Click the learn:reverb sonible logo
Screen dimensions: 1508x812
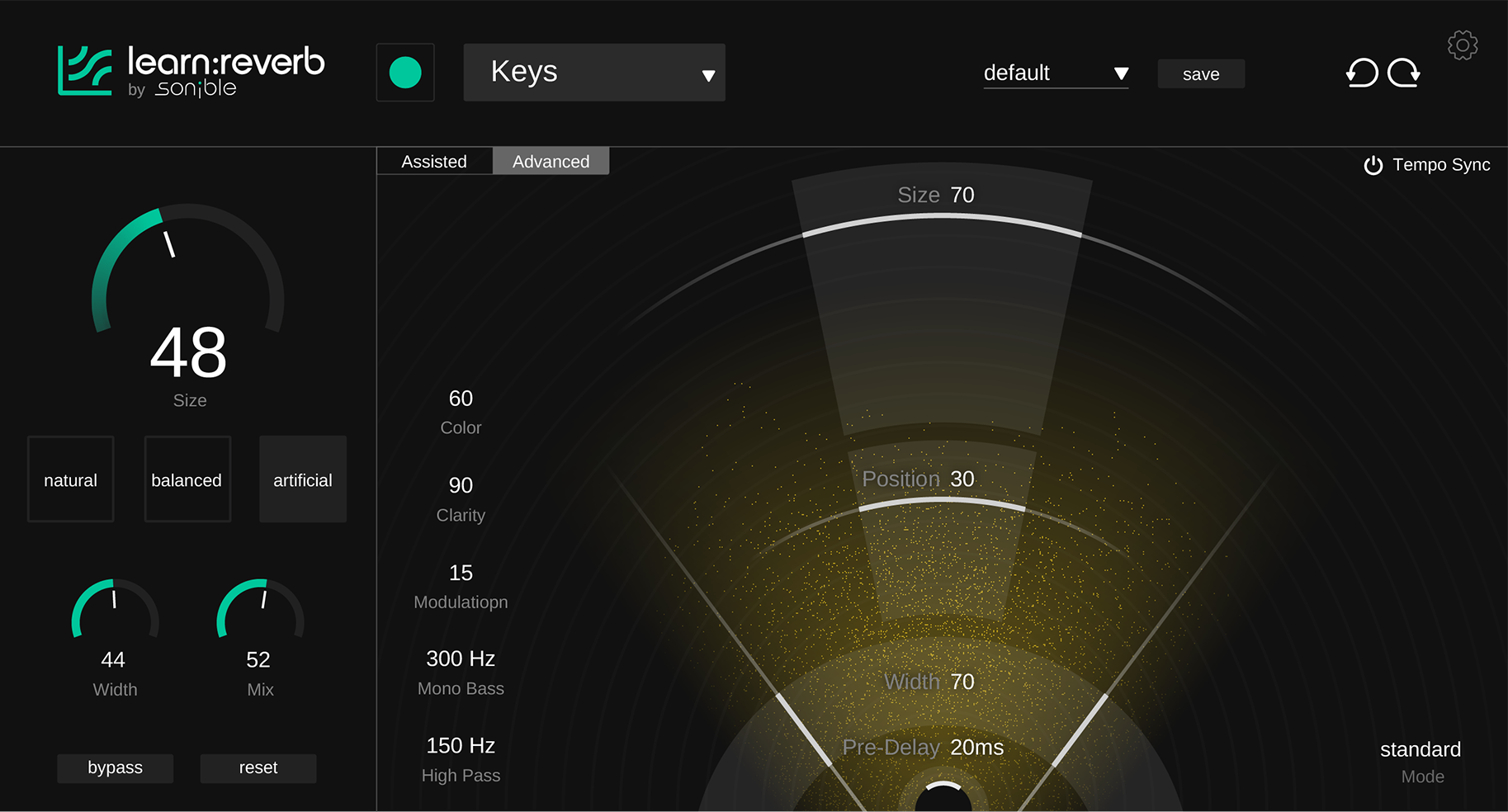click(191, 72)
